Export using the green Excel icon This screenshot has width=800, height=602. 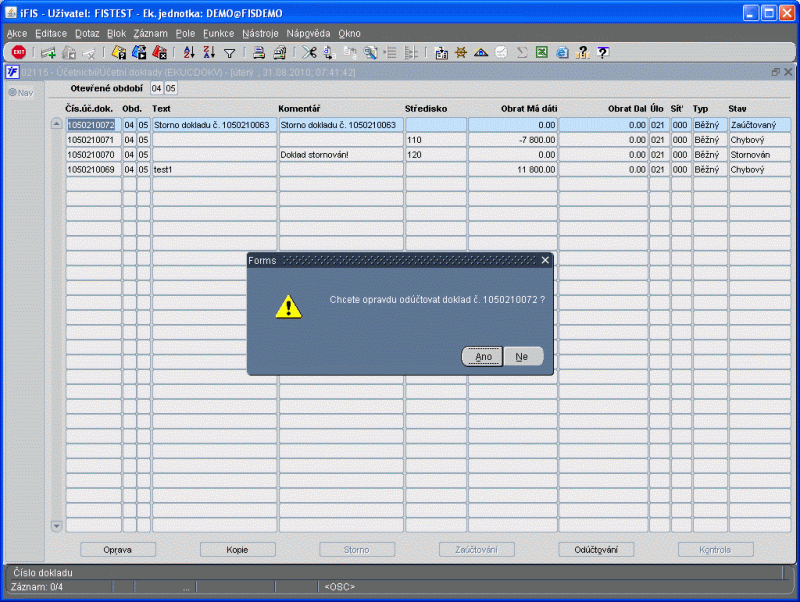pos(542,52)
